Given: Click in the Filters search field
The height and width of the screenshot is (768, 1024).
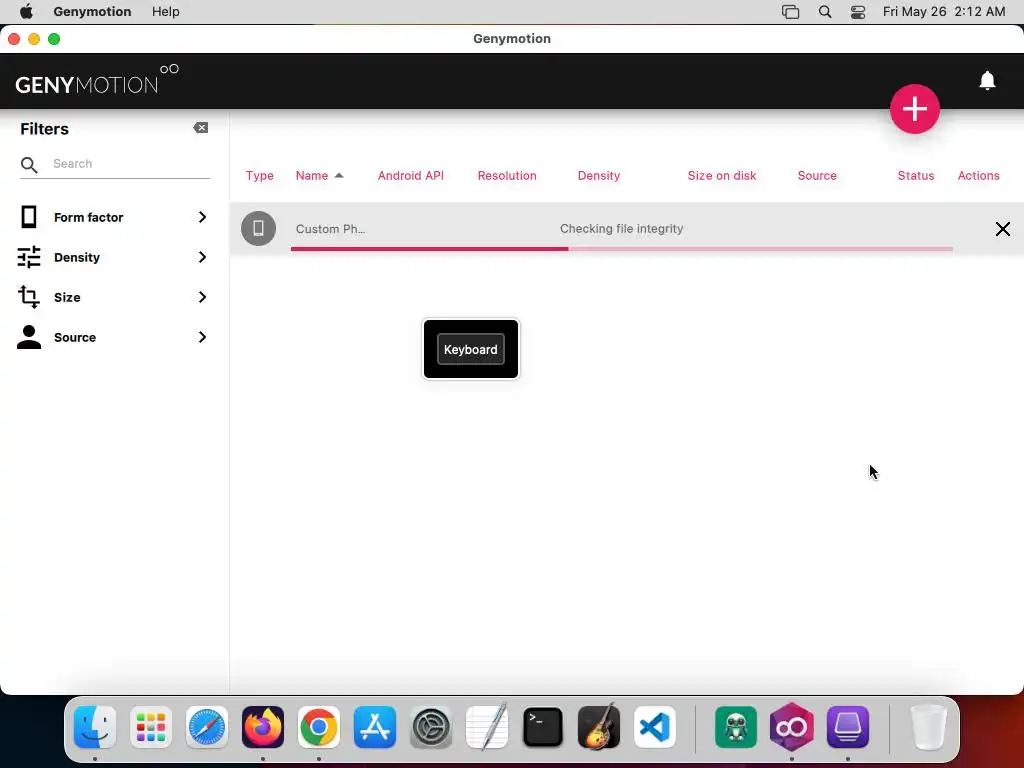Looking at the screenshot, I should (x=131, y=164).
